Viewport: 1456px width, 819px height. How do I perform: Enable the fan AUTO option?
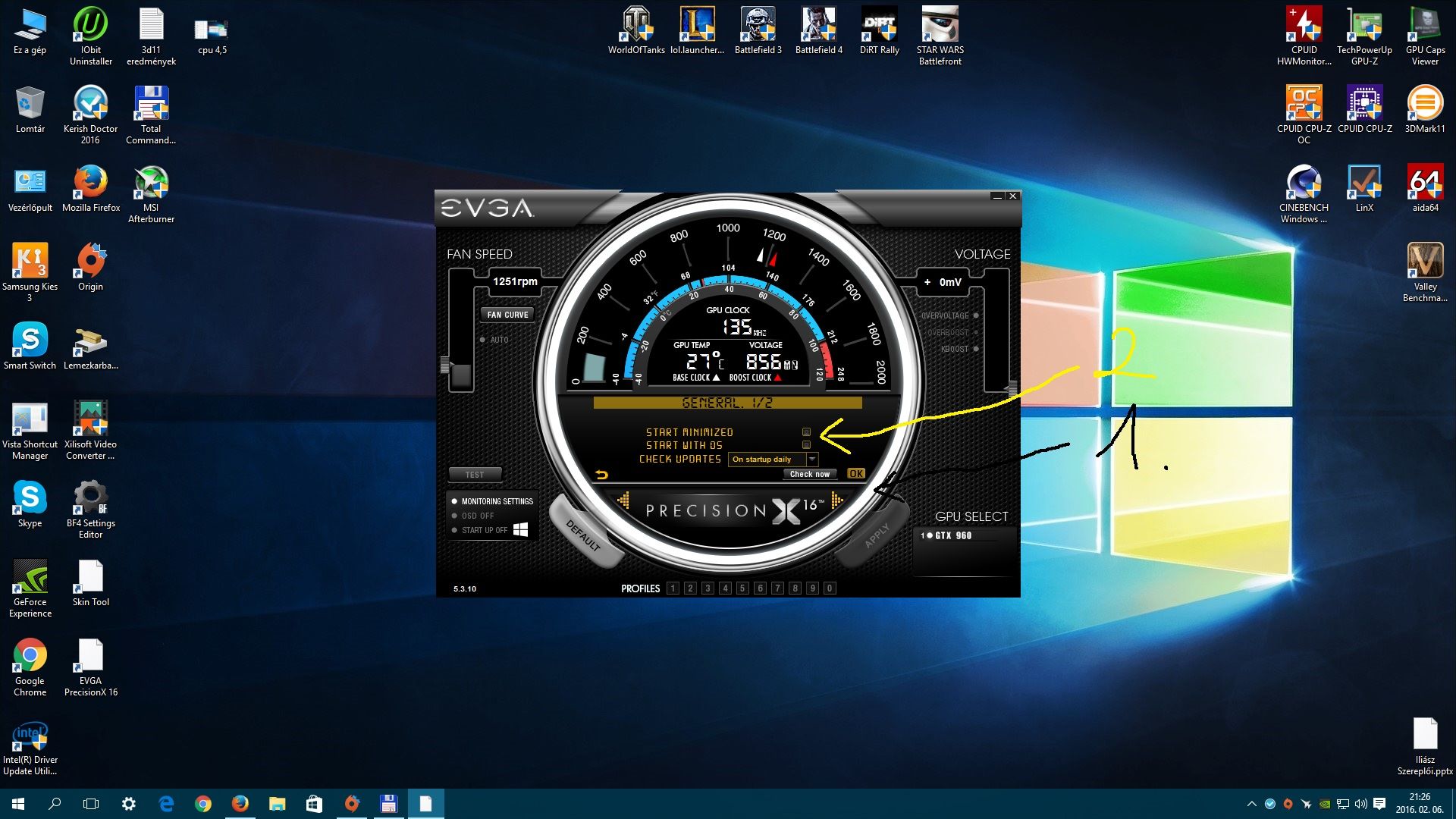[x=494, y=340]
